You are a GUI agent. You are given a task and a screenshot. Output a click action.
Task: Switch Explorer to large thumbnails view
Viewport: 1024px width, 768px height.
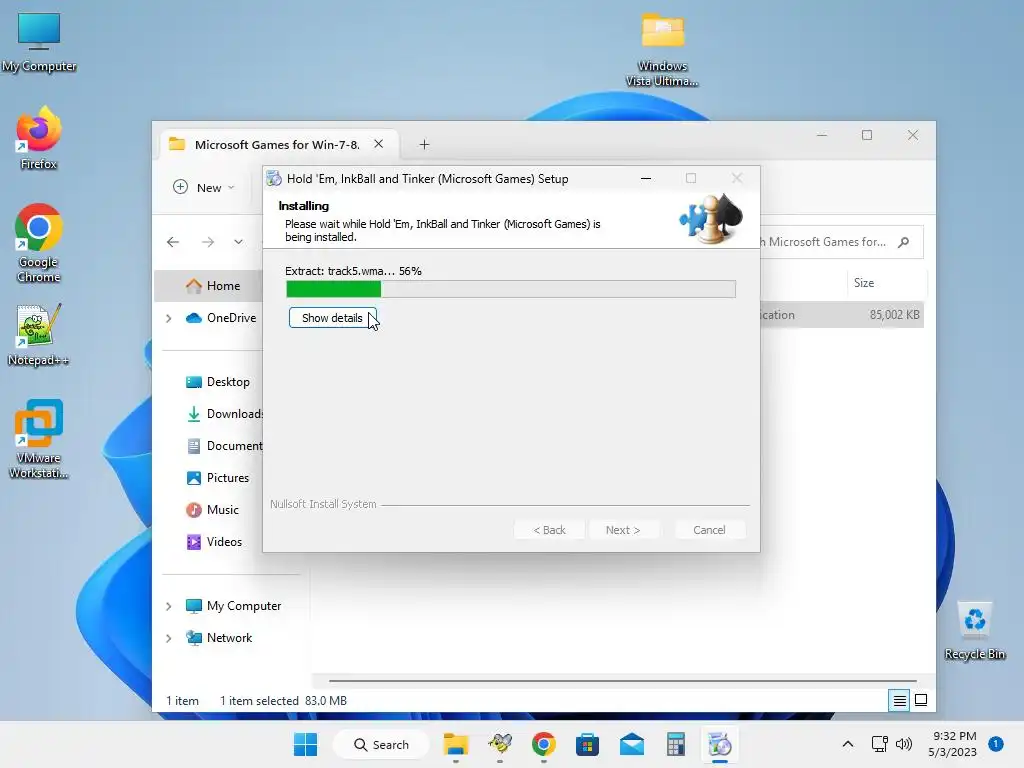(x=921, y=700)
